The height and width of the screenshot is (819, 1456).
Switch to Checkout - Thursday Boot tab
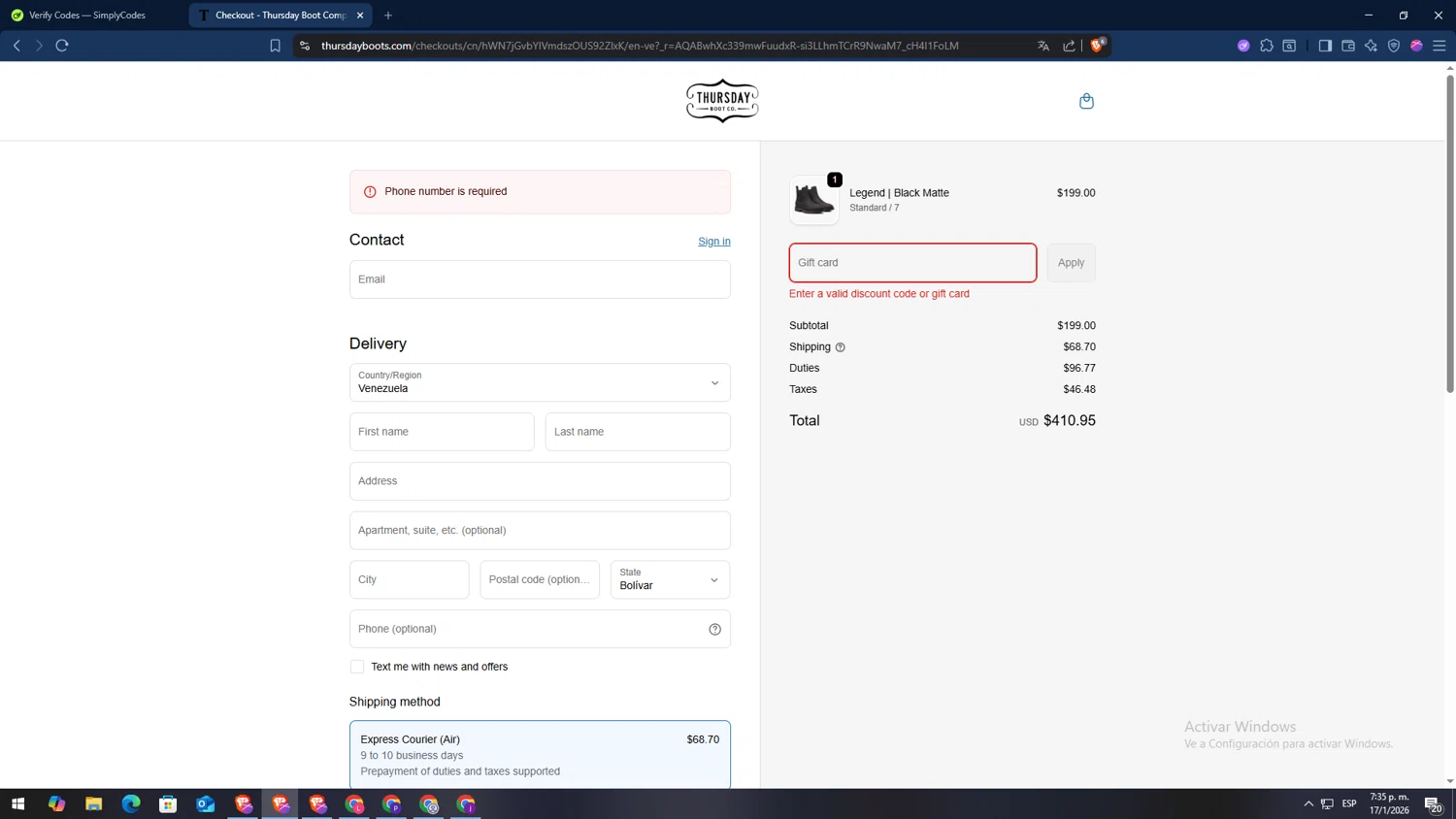[279, 16]
